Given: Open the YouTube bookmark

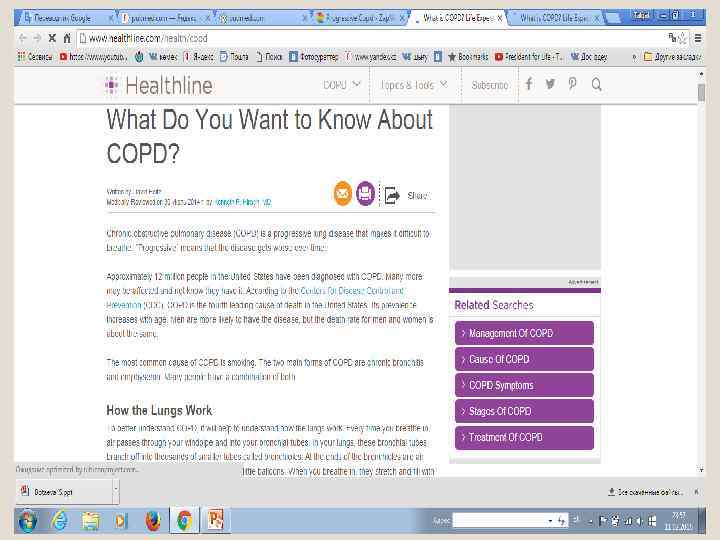Looking at the screenshot, I should (93, 57).
